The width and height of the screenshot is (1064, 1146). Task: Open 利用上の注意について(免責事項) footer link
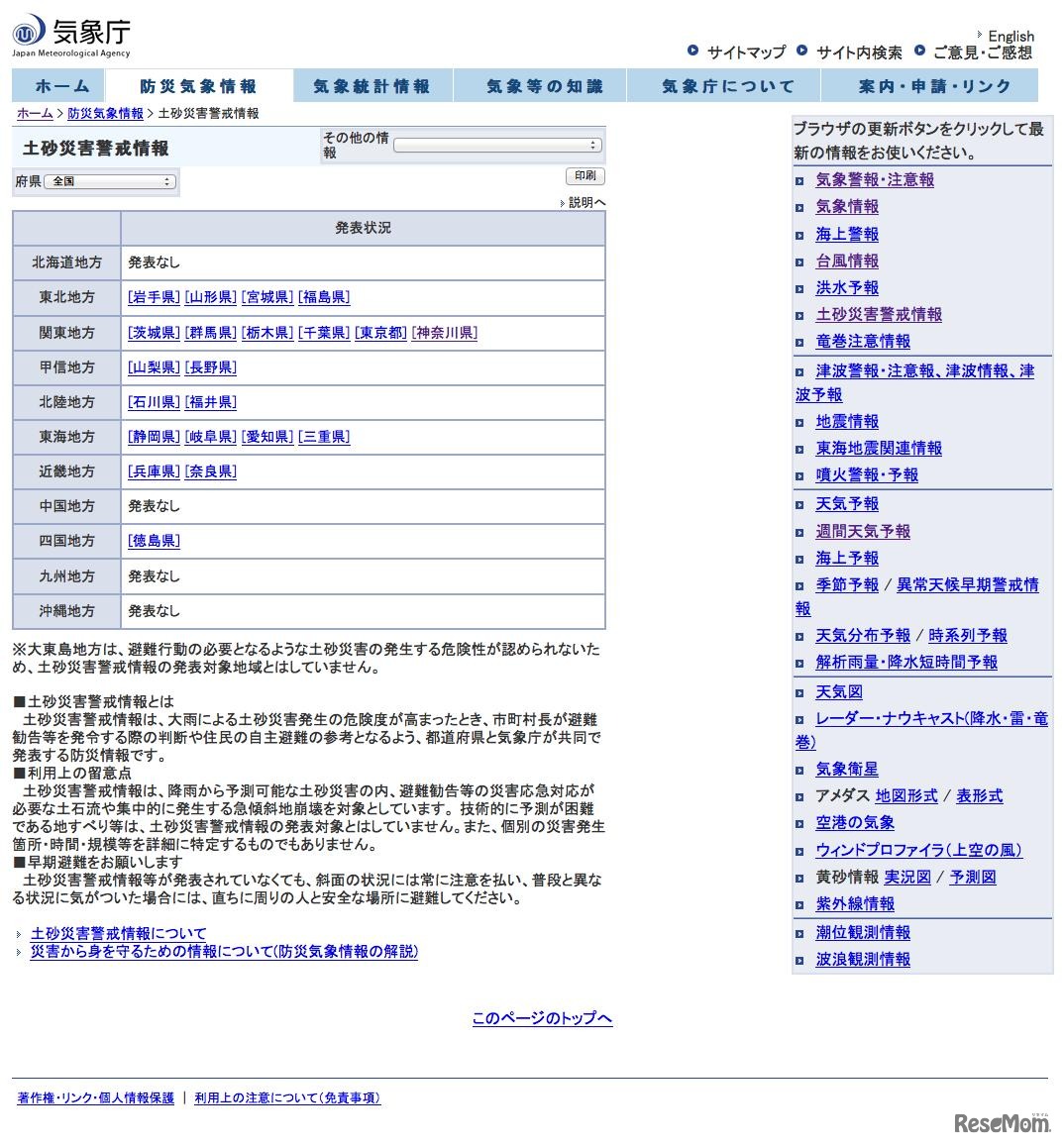coord(286,1097)
